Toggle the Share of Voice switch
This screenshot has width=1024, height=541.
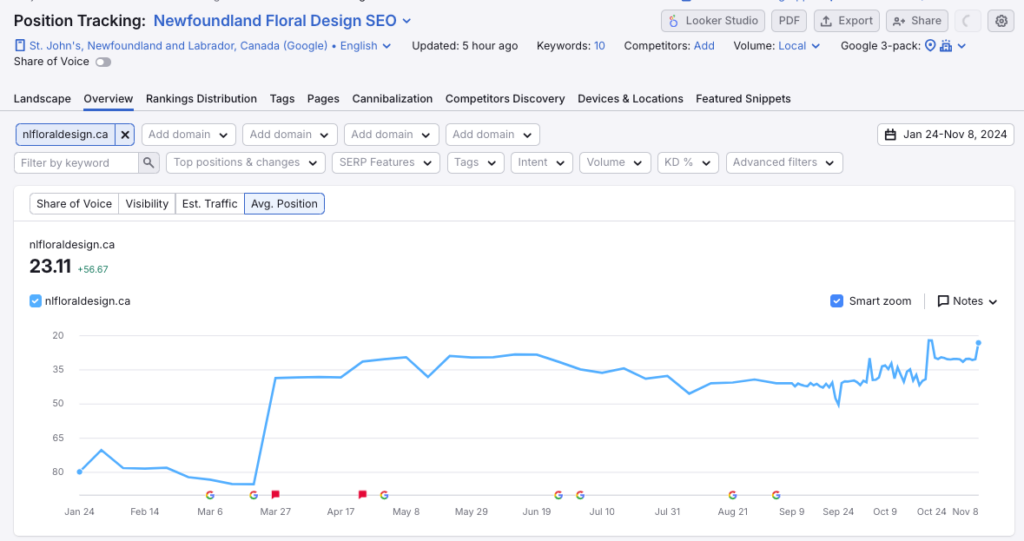(x=103, y=62)
